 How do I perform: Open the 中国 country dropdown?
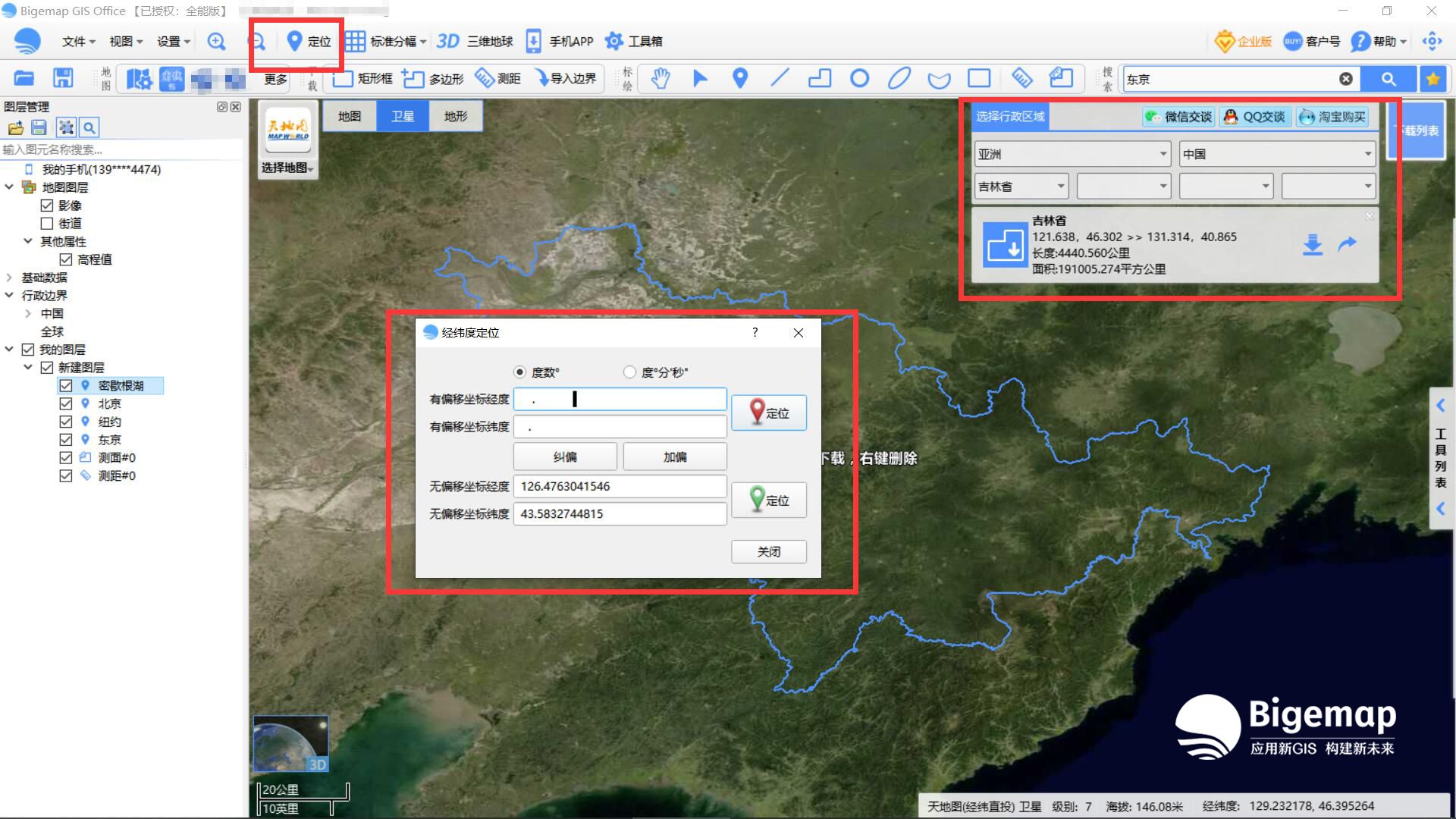1277,154
